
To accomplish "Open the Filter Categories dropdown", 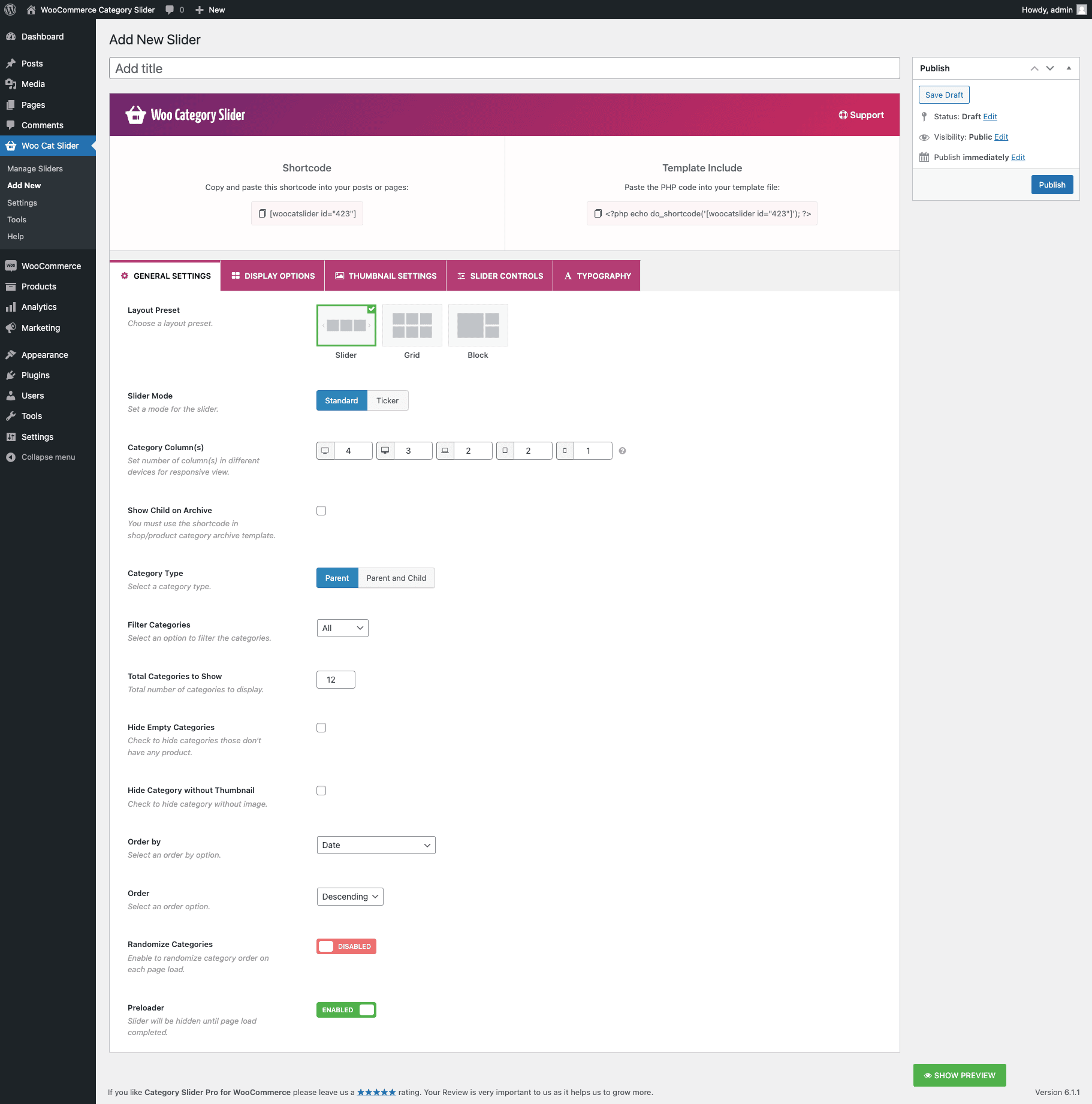I will (x=342, y=628).
